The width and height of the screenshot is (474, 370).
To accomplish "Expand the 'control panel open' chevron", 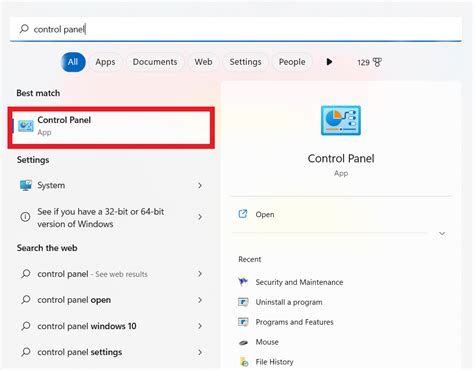I will tap(200, 300).
